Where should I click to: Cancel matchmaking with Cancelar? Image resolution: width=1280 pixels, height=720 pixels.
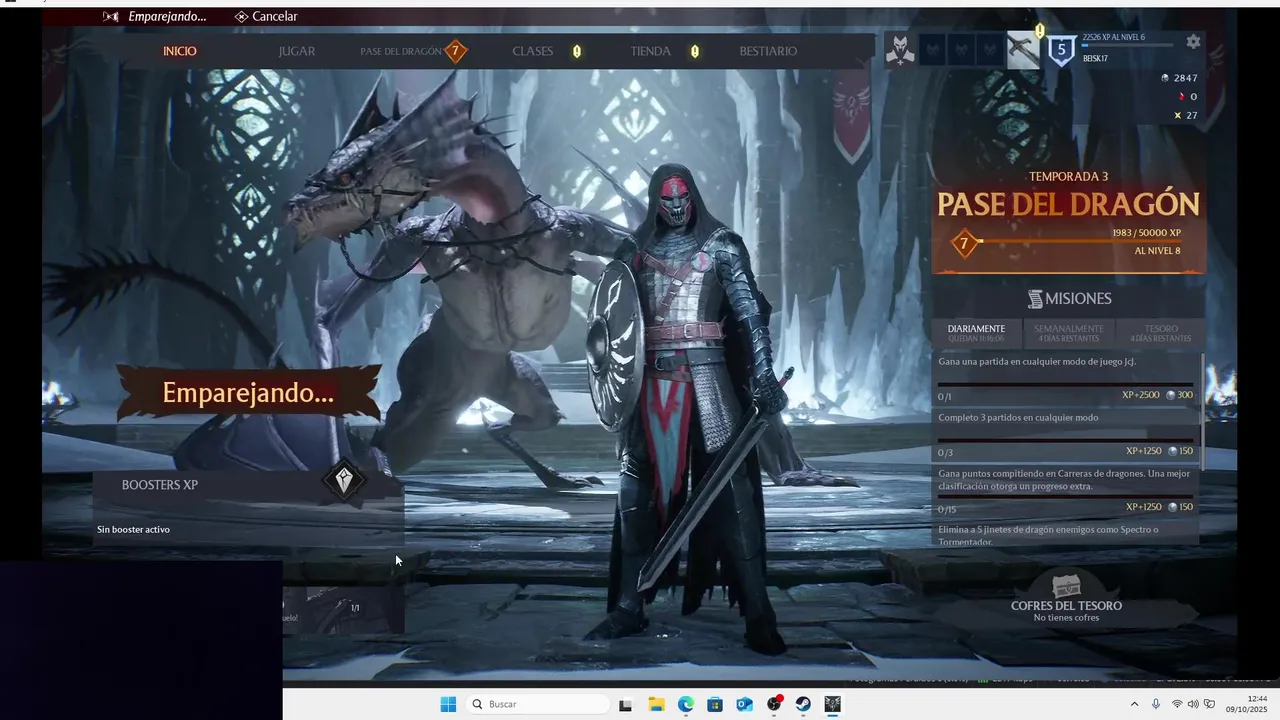pos(266,16)
